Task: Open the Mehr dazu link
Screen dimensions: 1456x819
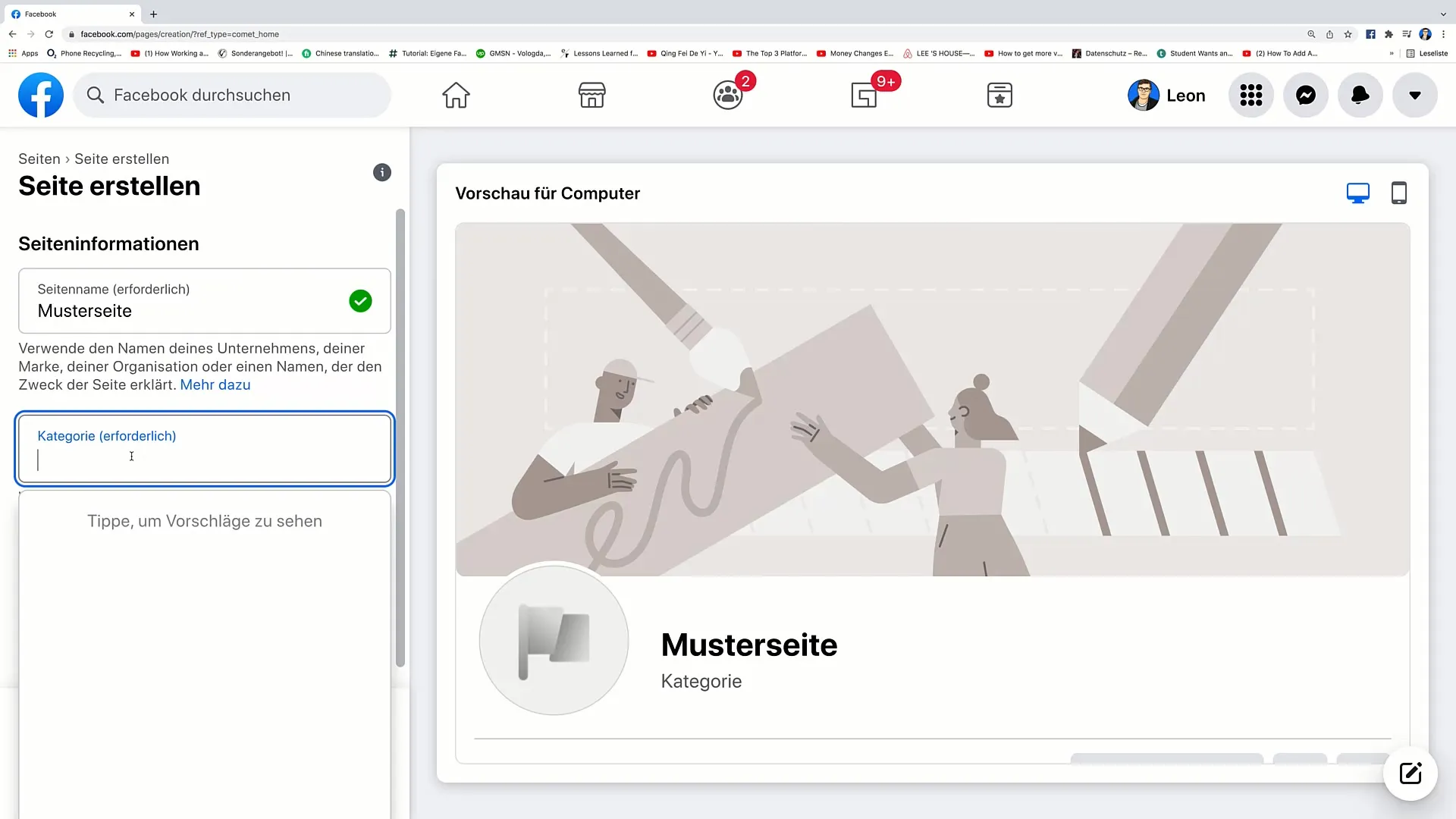Action: (x=215, y=384)
